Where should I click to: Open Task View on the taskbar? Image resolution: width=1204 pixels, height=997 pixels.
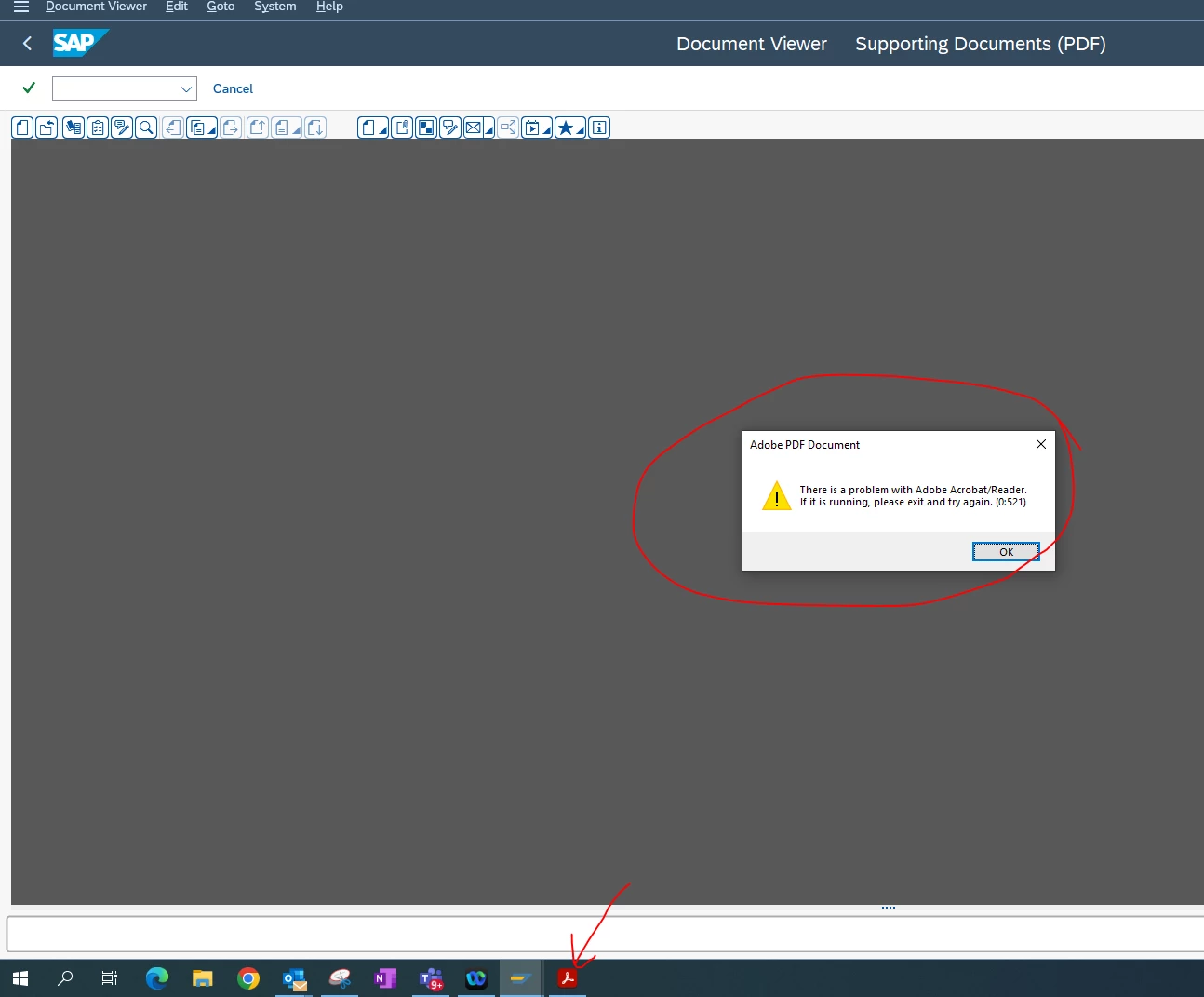(x=110, y=978)
